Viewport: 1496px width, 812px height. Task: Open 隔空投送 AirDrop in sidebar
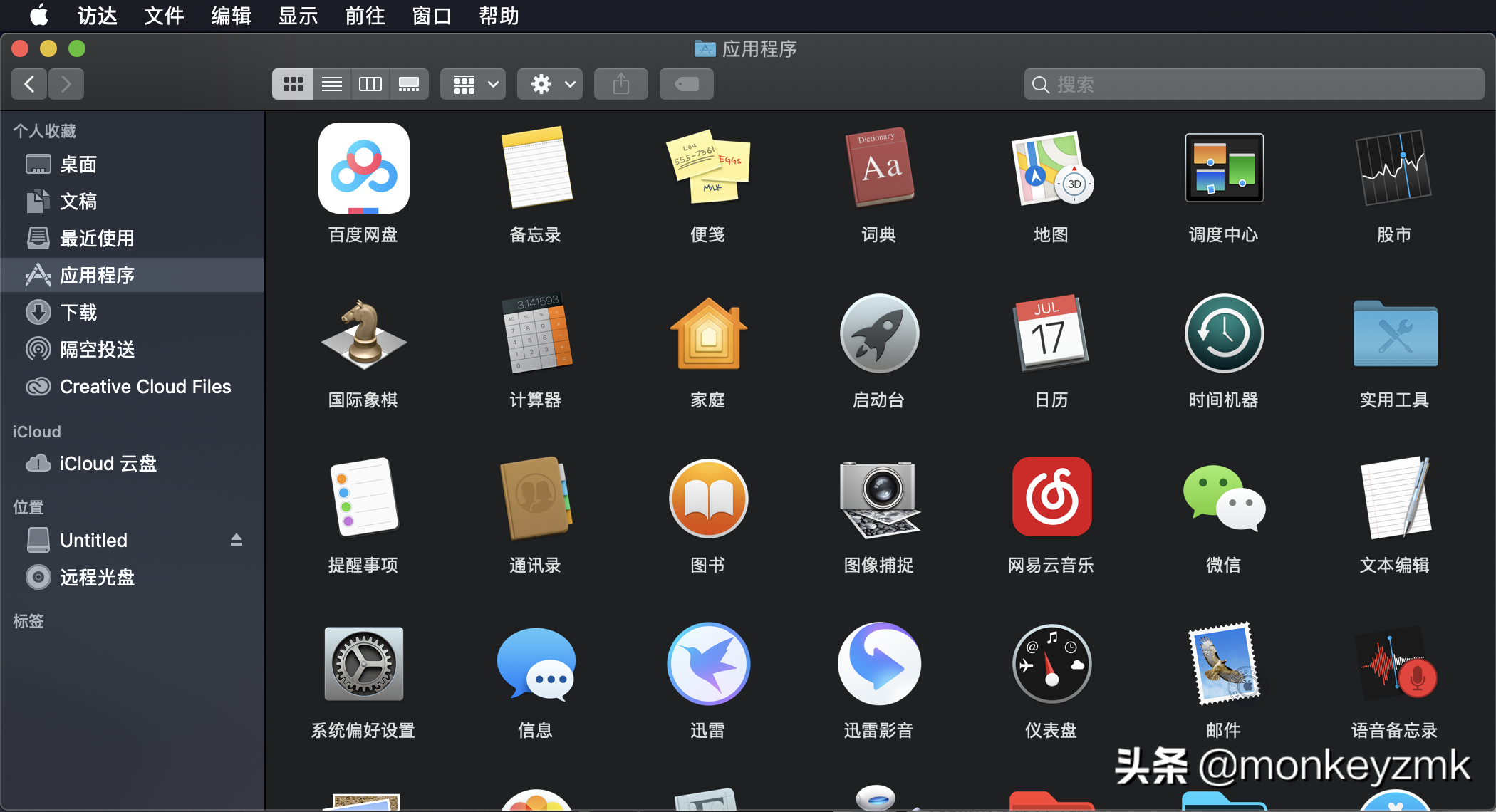click(x=133, y=350)
